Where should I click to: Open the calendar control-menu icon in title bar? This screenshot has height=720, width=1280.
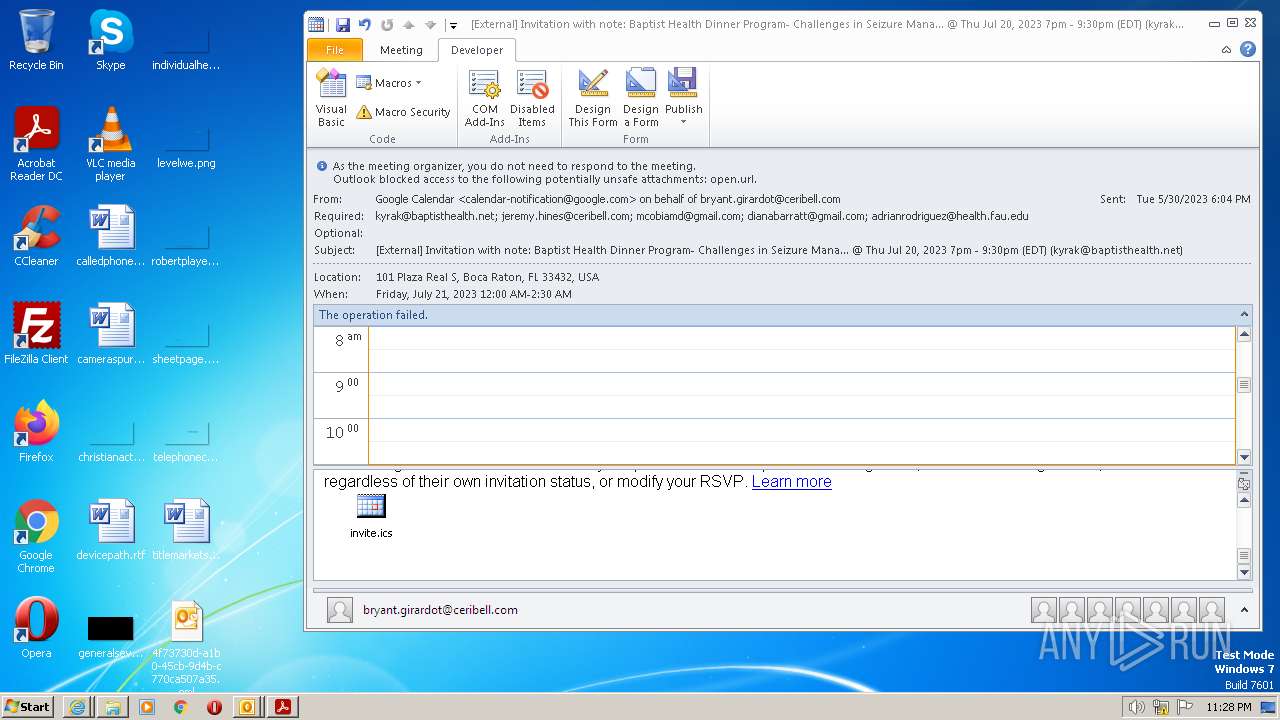[316, 24]
